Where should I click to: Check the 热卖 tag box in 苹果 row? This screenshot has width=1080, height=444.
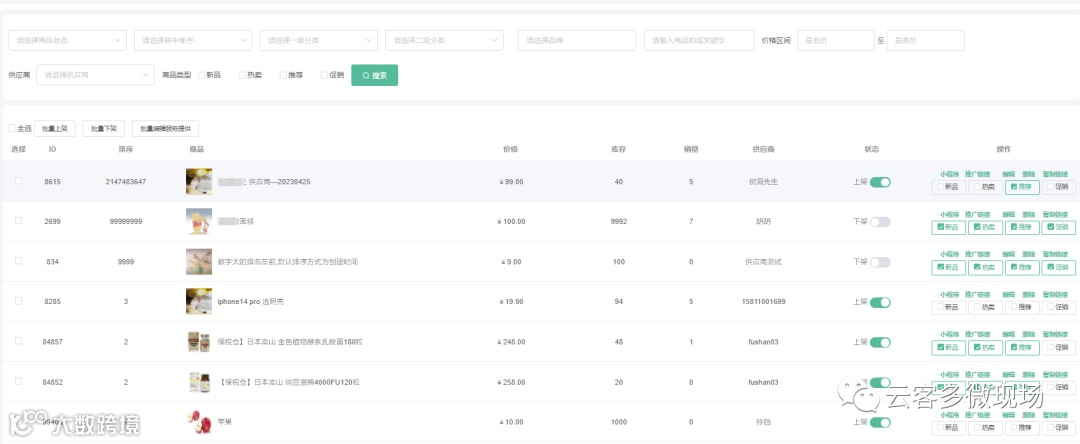click(985, 427)
